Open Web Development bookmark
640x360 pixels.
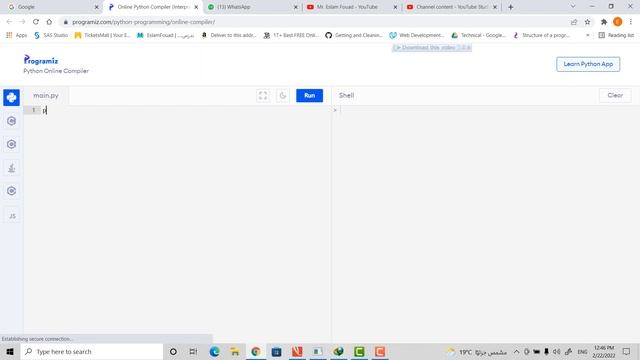click(417, 36)
